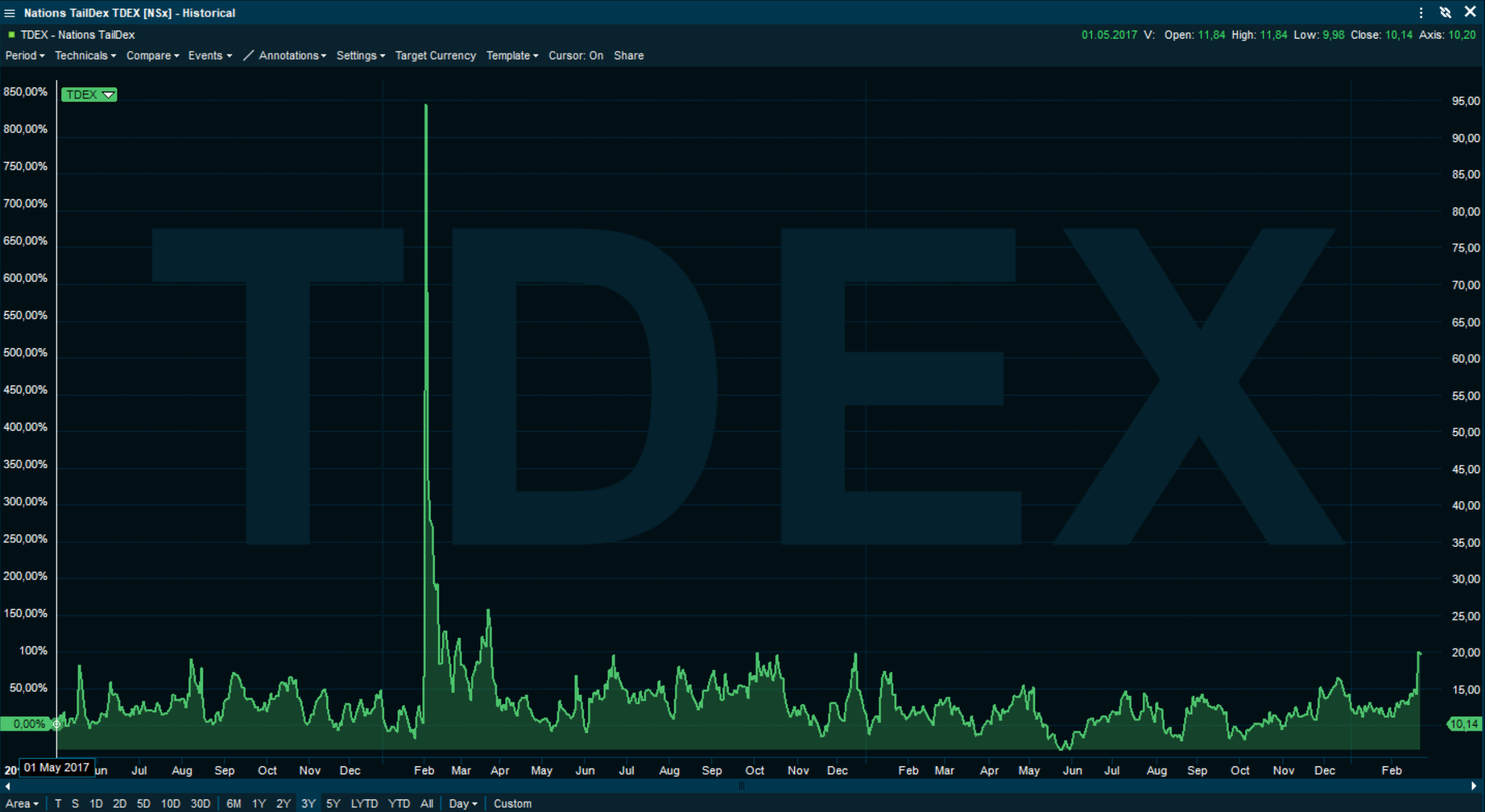Click the unlink/detach window icon
The image size is (1485, 812).
click(1445, 12)
